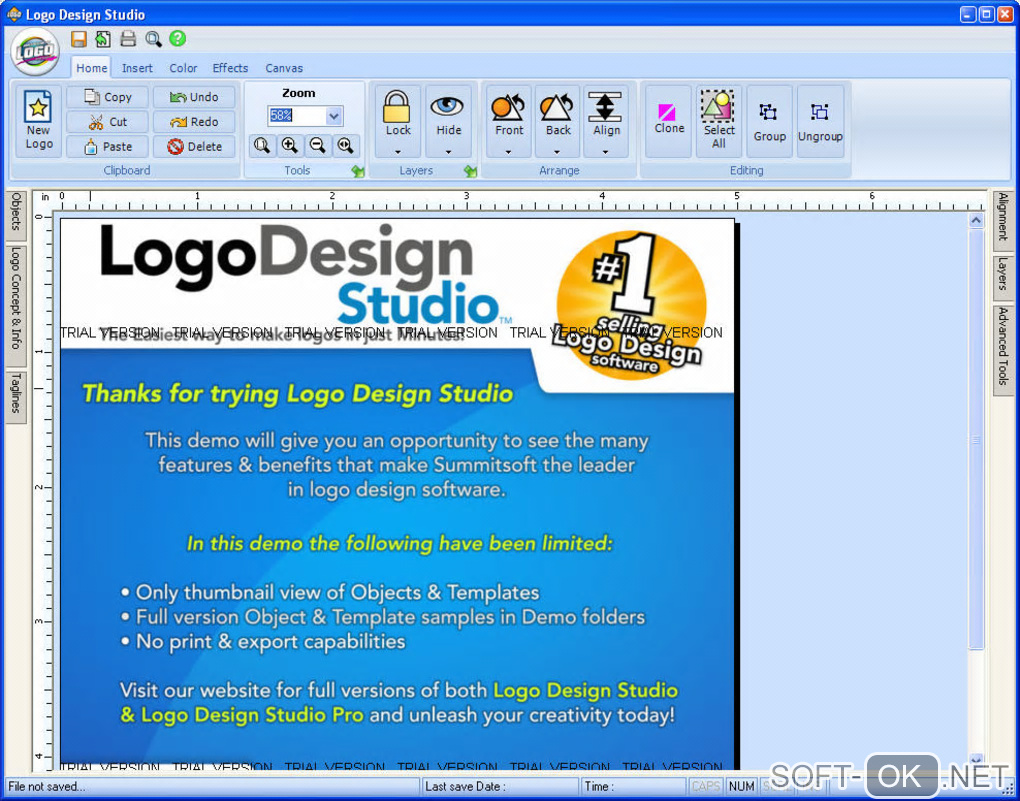
Task: Click the export file icon with green arrow
Action: coord(103,39)
